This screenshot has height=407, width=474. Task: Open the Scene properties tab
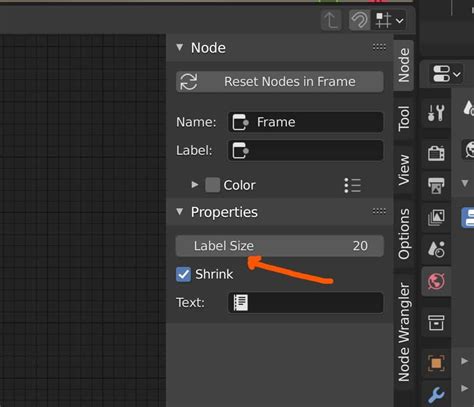tap(436, 249)
